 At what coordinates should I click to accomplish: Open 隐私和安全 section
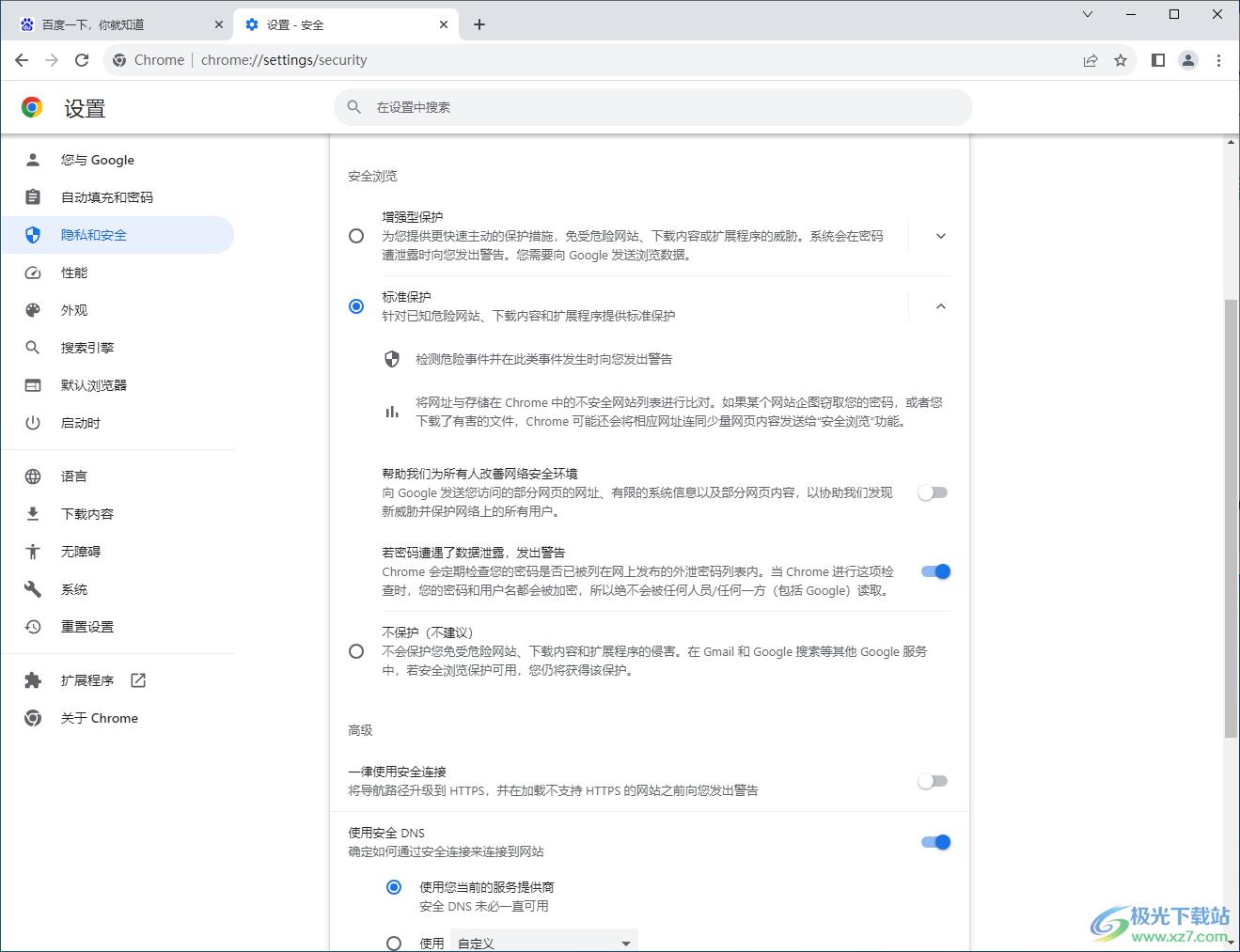click(x=118, y=235)
